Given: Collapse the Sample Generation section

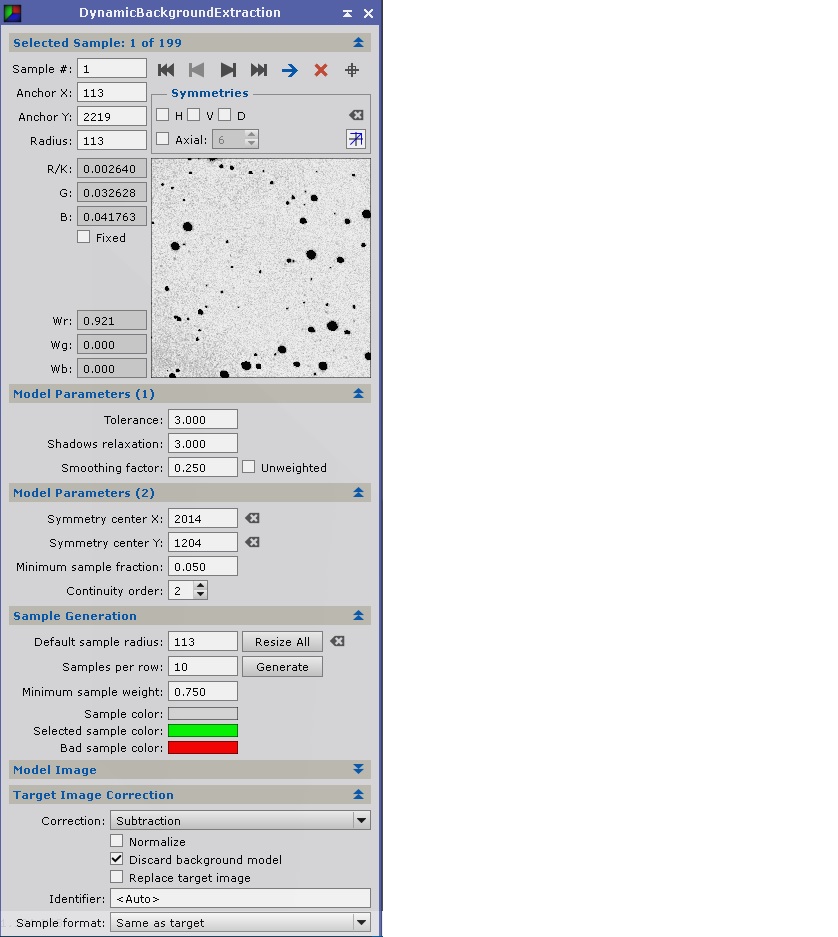Looking at the screenshot, I should point(358,616).
